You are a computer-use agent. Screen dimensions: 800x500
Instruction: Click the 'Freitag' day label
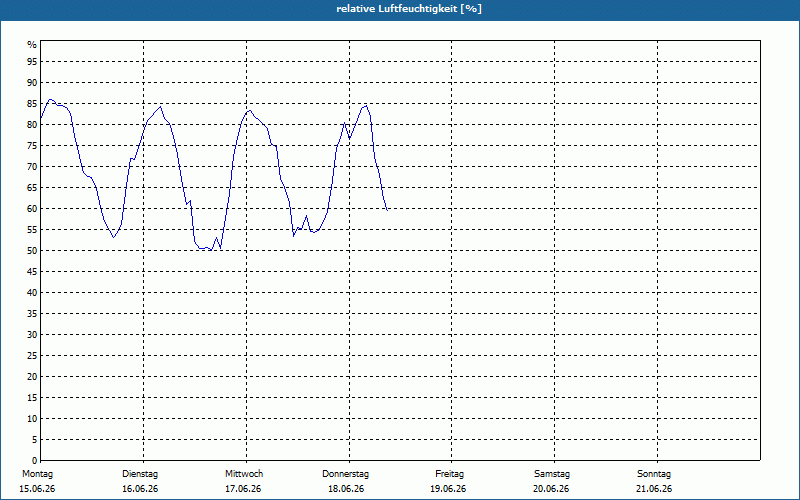[x=449, y=474]
